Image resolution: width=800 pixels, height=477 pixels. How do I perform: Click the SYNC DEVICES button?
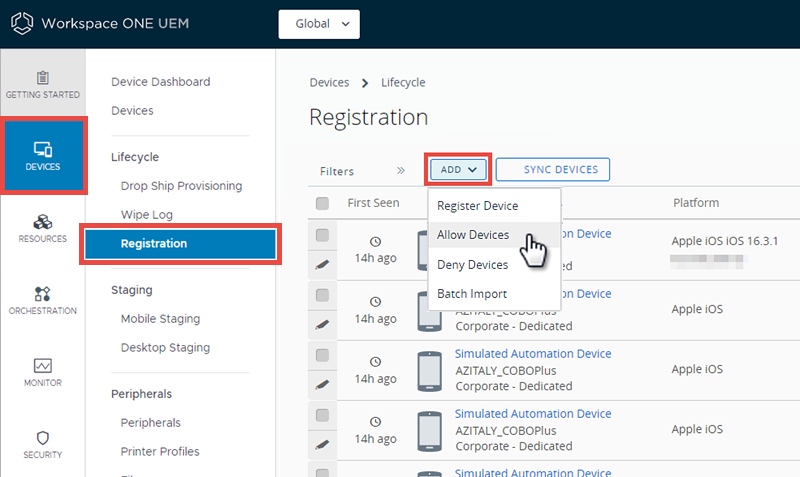click(553, 169)
